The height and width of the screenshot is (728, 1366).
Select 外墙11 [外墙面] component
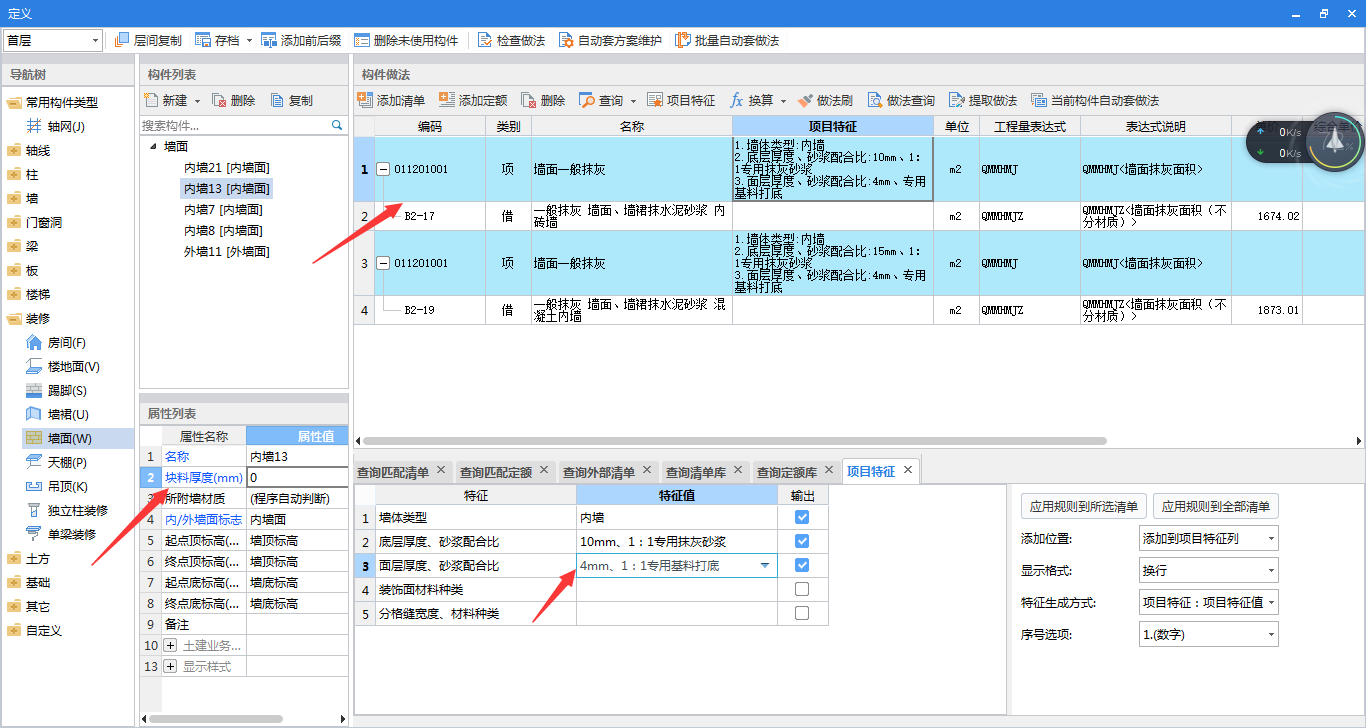pos(226,251)
